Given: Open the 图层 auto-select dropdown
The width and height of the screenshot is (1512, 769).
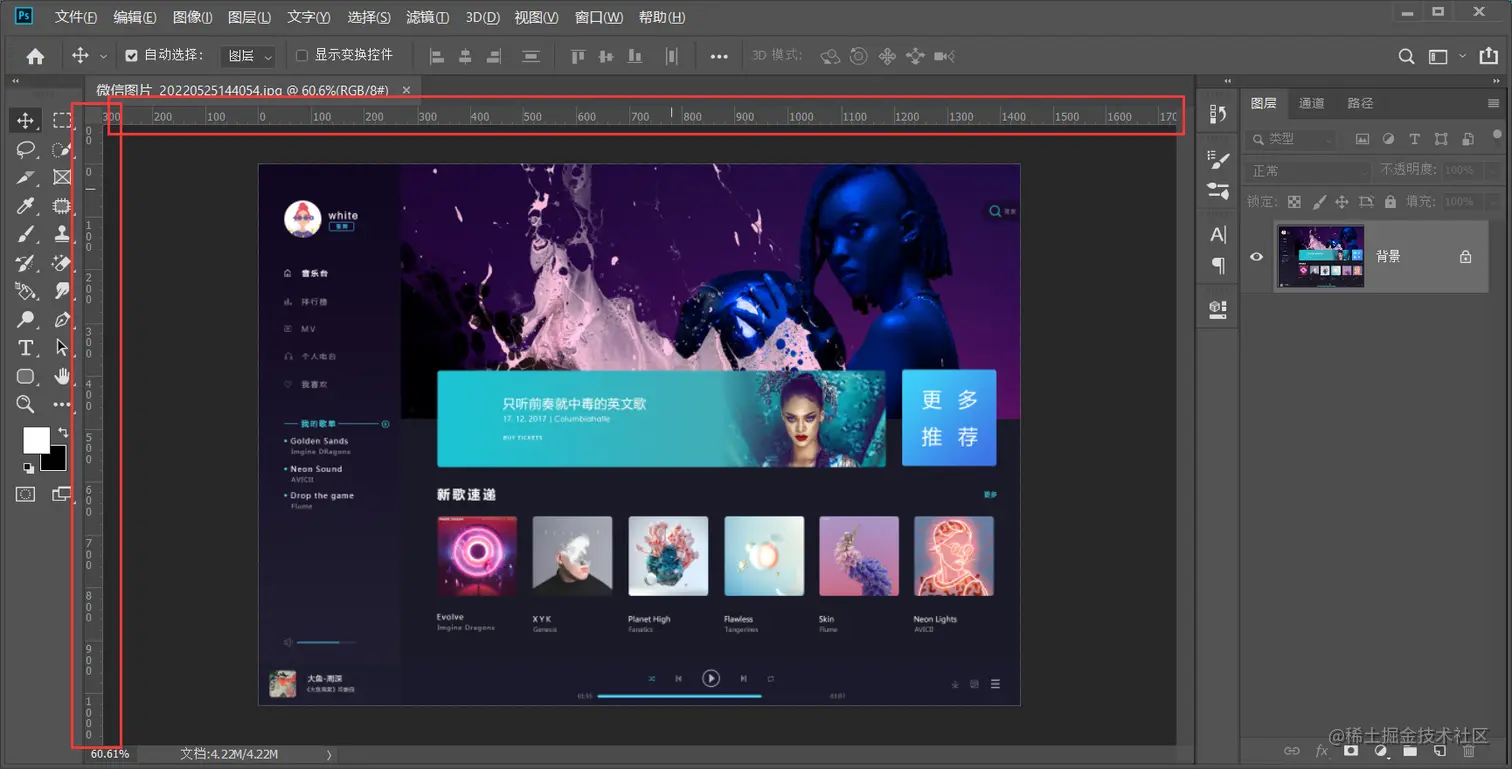Looking at the screenshot, I should click(x=248, y=56).
